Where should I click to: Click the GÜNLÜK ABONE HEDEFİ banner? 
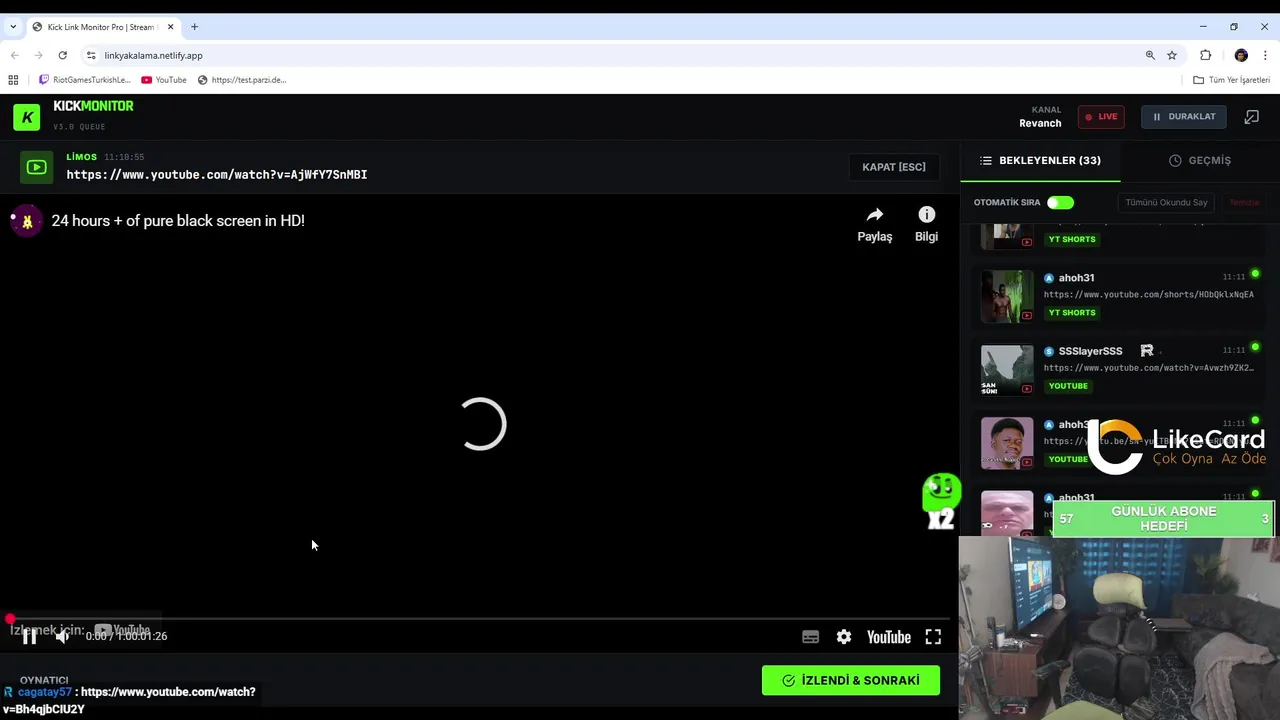pos(1164,519)
